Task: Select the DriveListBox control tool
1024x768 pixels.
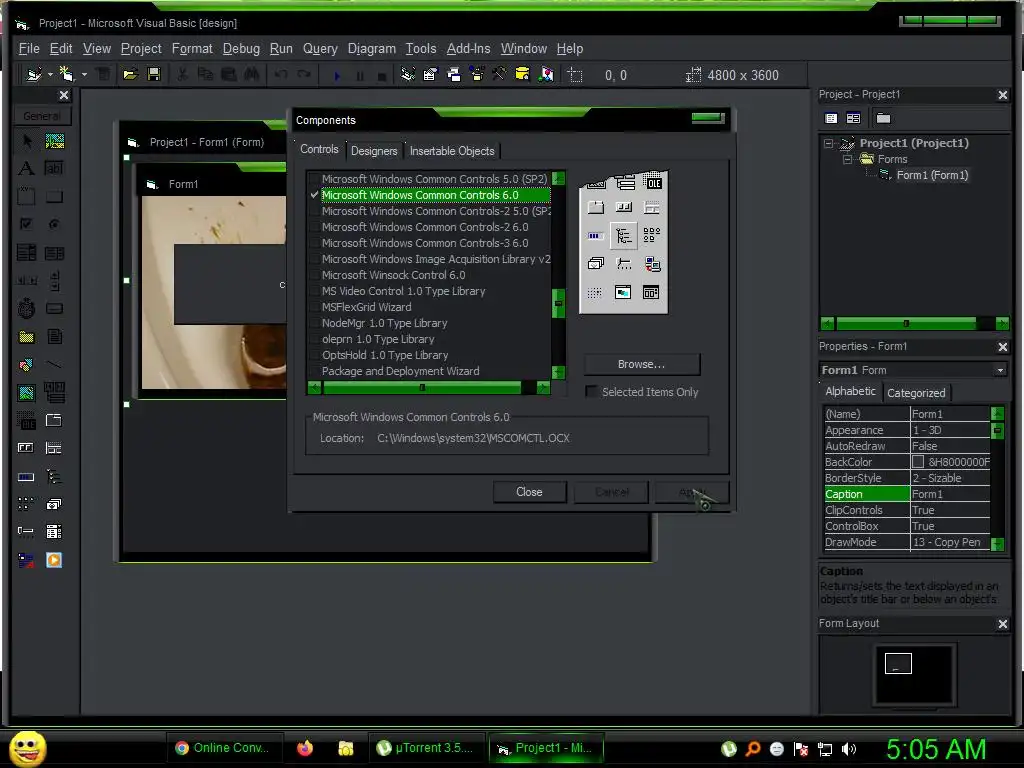Action: 54,308
